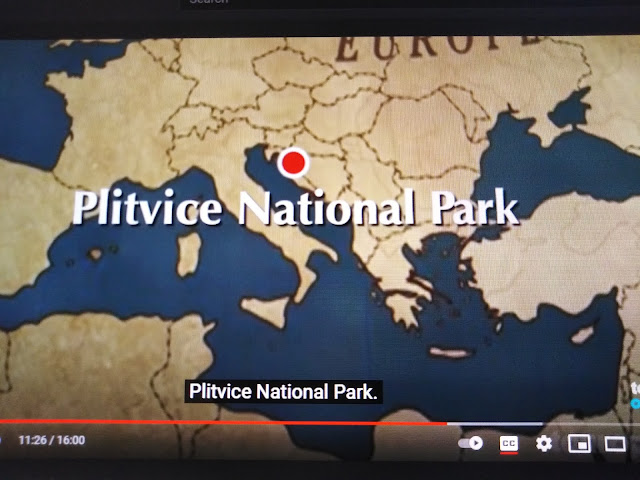Toggle the autoplay switch

[471, 443]
